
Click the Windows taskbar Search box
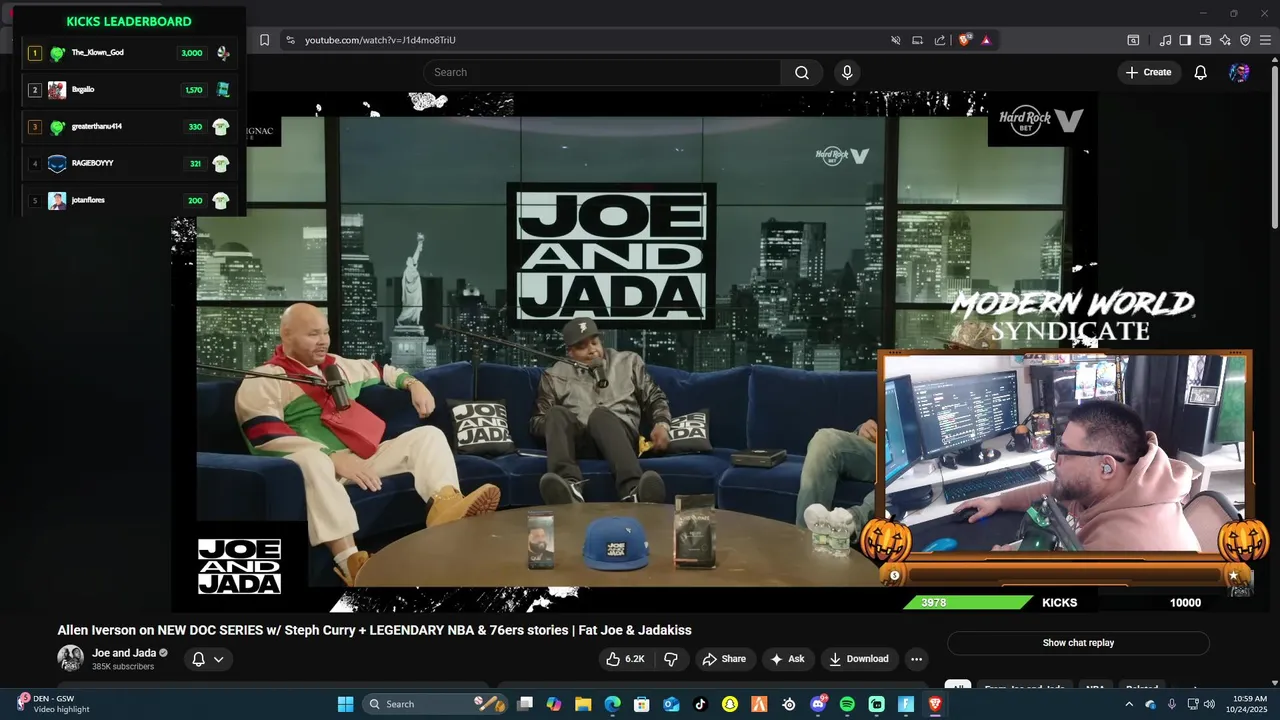434,704
